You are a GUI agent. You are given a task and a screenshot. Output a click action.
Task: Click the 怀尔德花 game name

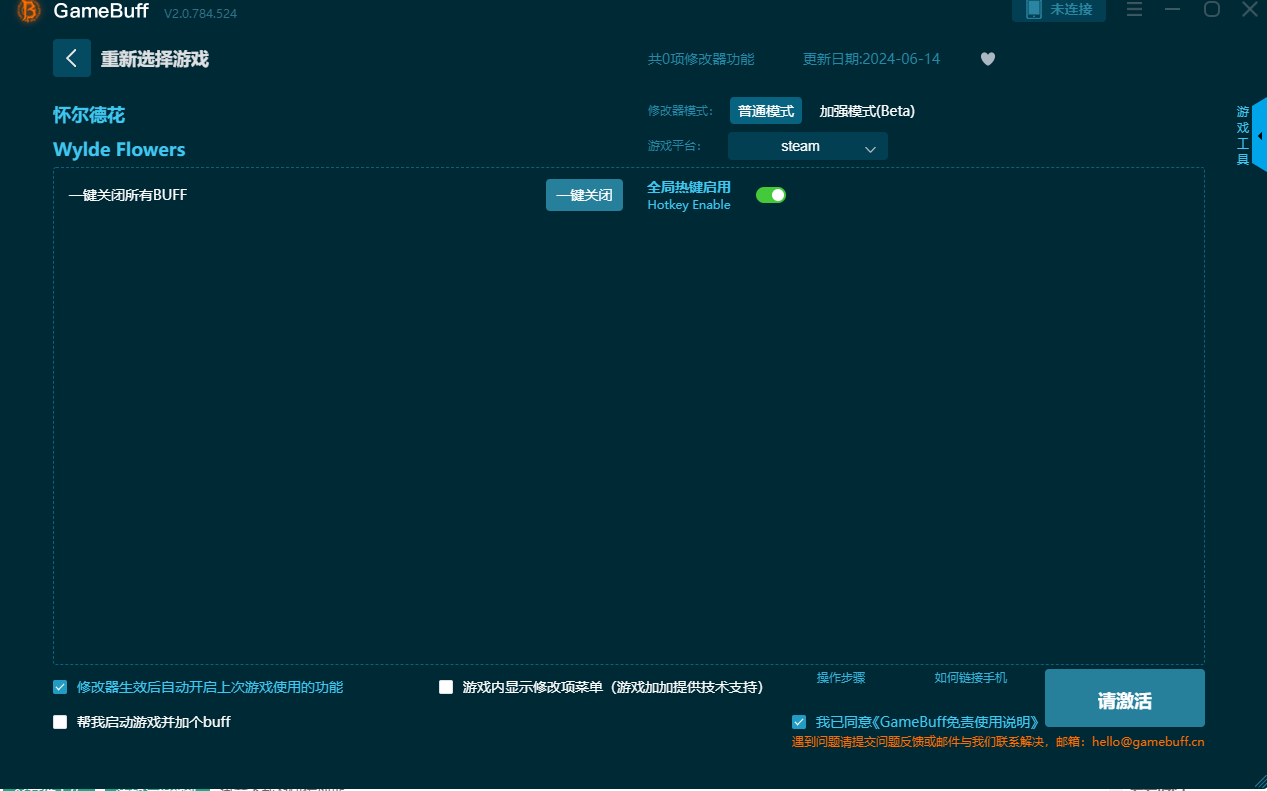(89, 115)
